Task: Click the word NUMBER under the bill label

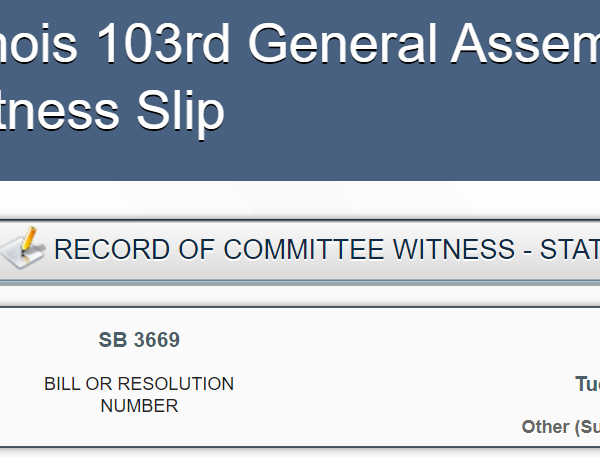Action: coord(139,406)
